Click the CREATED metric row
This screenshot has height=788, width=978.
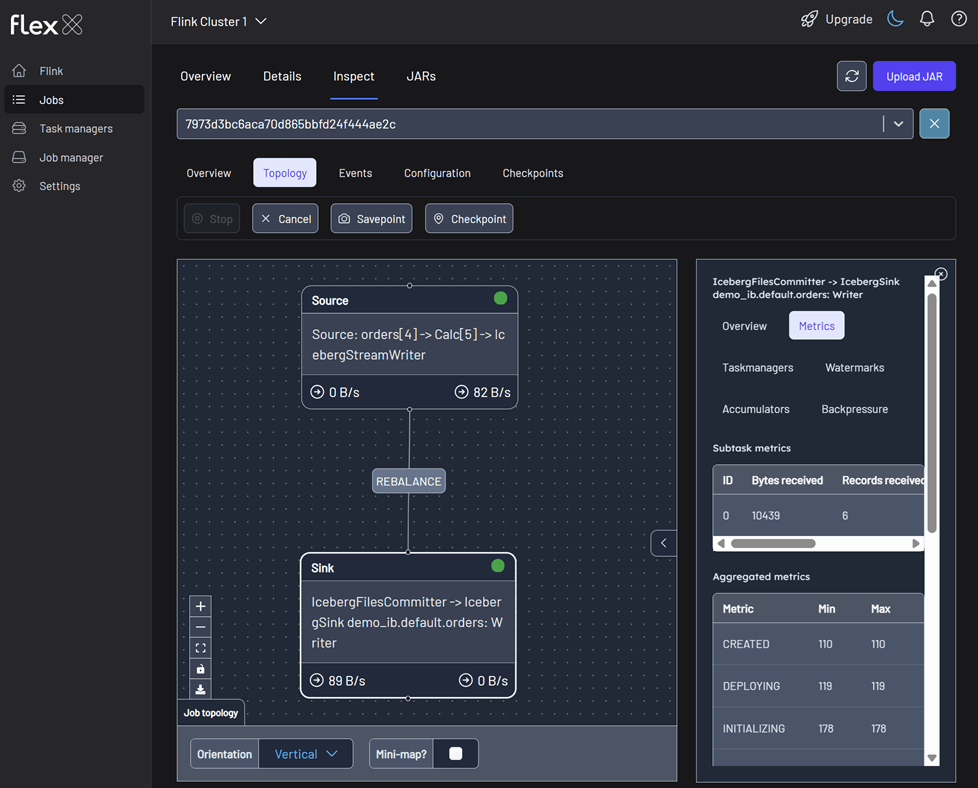pyautogui.click(x=818, y=644)
